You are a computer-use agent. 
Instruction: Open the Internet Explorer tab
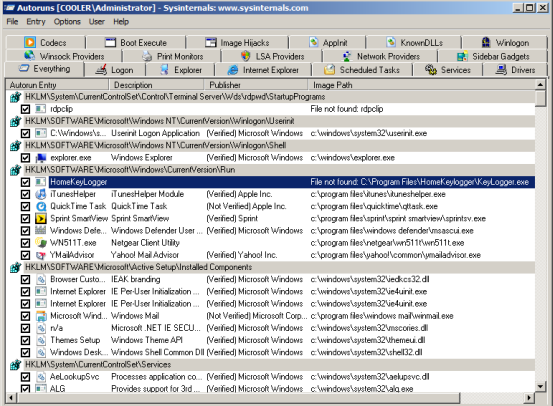(x=263, y=70)
